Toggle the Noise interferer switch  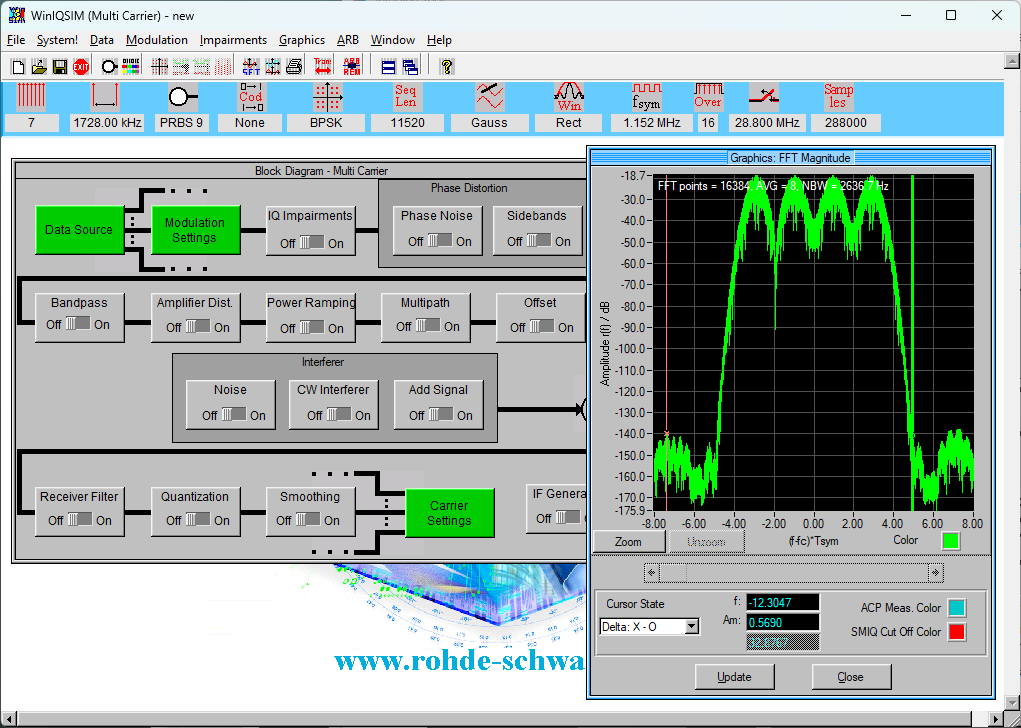click(x=234, y=414)
